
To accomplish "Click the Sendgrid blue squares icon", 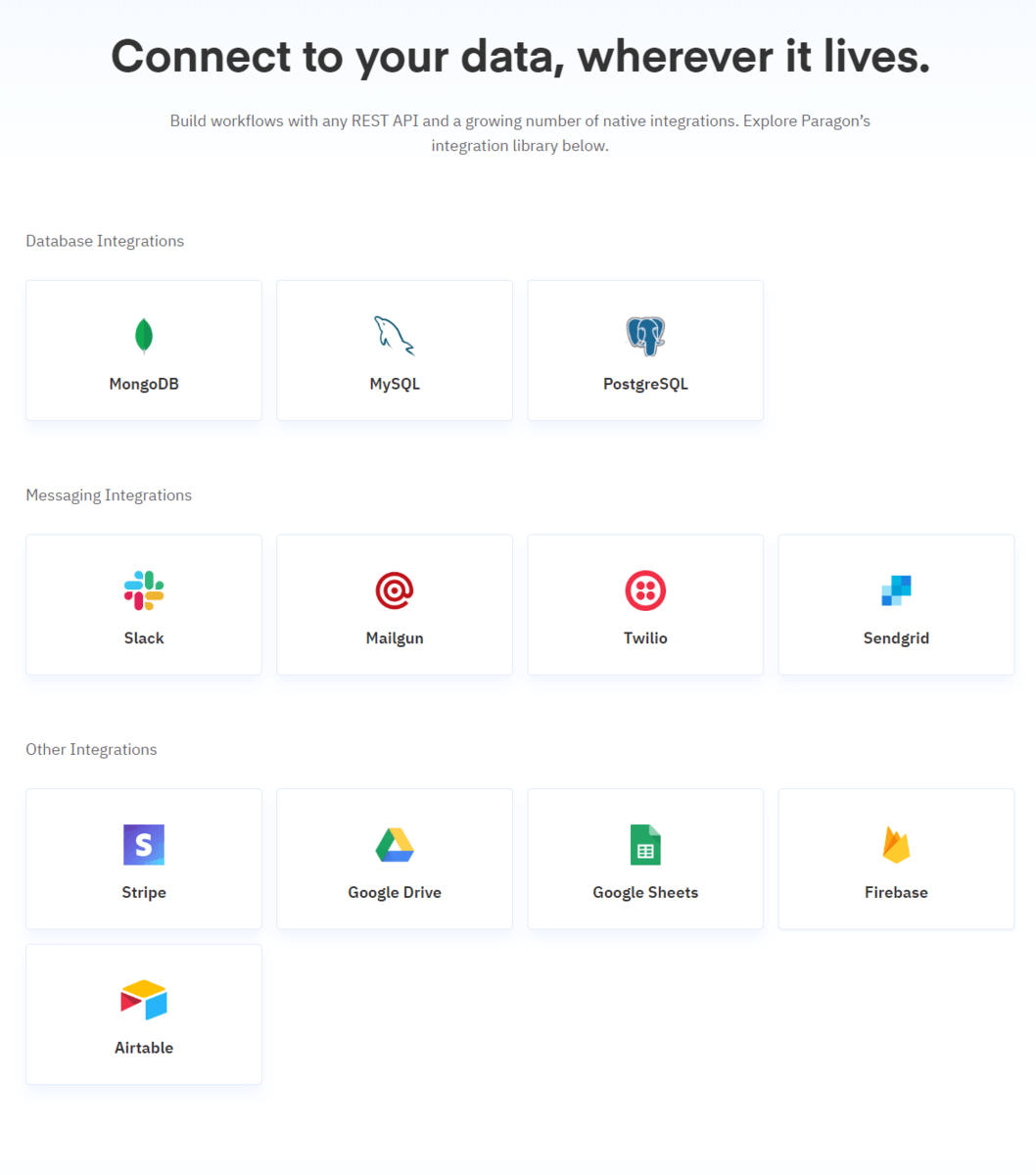I will 896,590.
